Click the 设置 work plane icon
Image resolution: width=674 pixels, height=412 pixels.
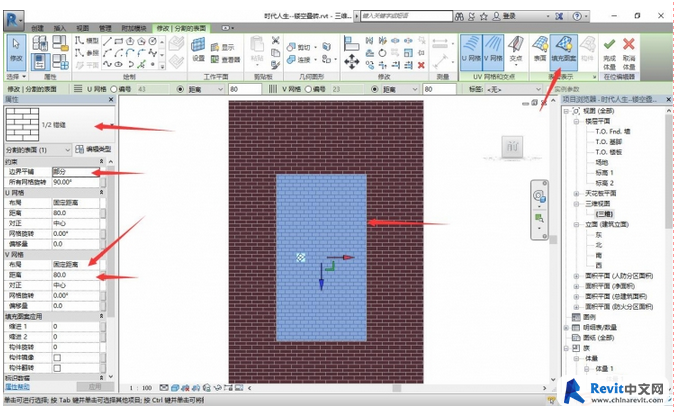click(198, 49)
